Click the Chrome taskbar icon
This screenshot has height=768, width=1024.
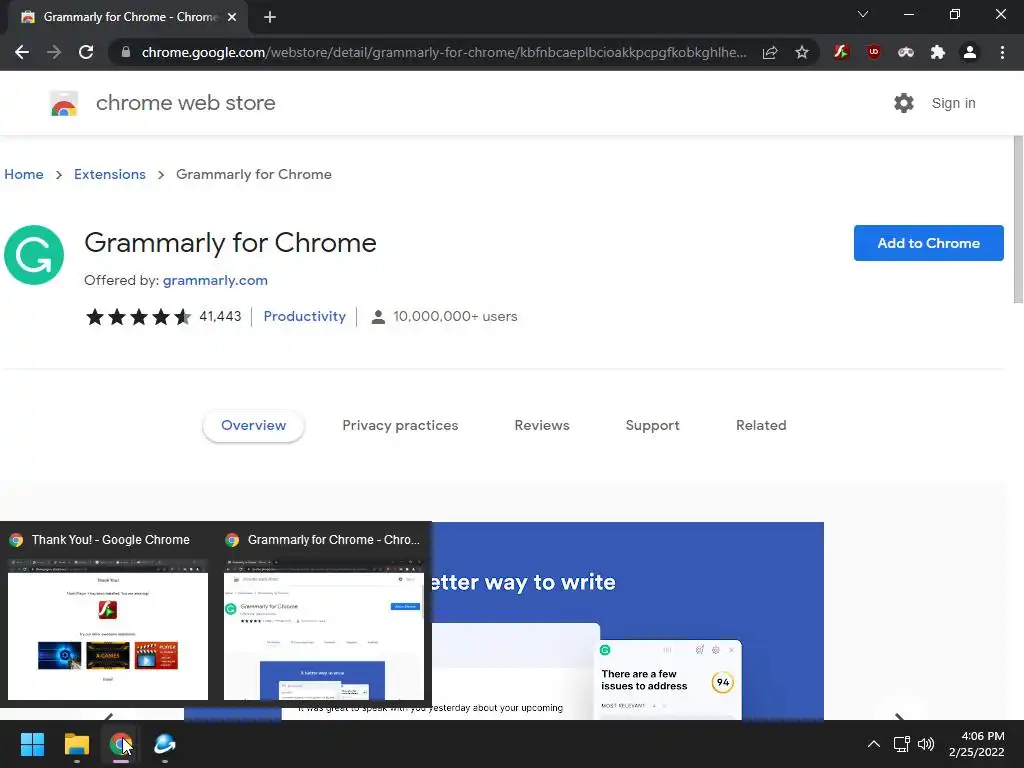click(120, 744)
